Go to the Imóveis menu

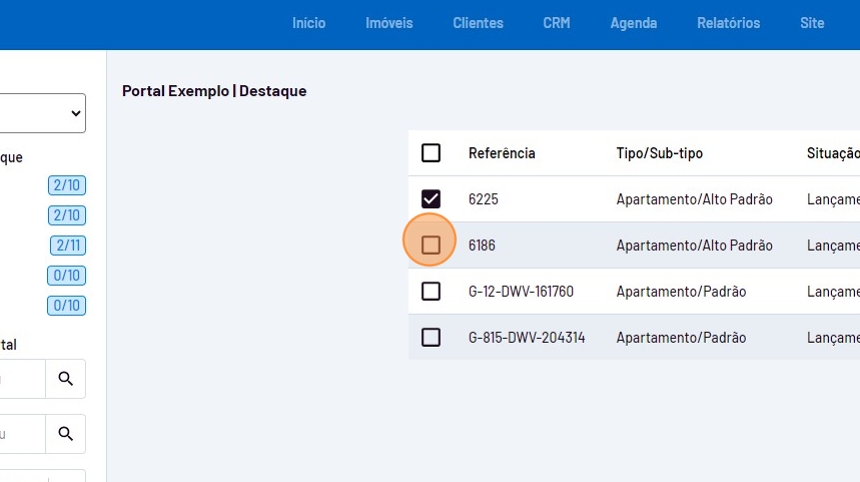(x=389, y=23)
